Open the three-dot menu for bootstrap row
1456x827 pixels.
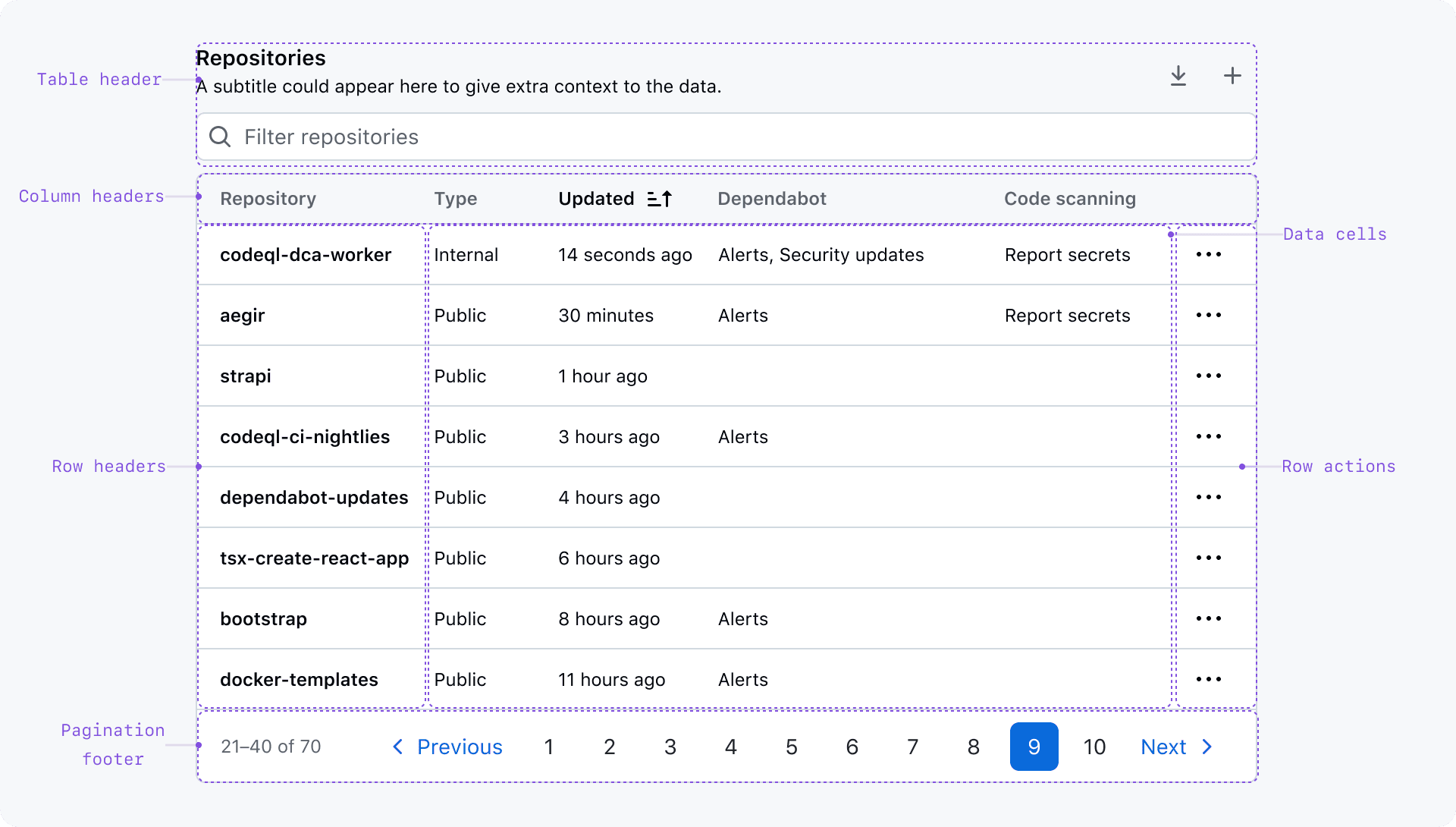[x=1208, y=619]
